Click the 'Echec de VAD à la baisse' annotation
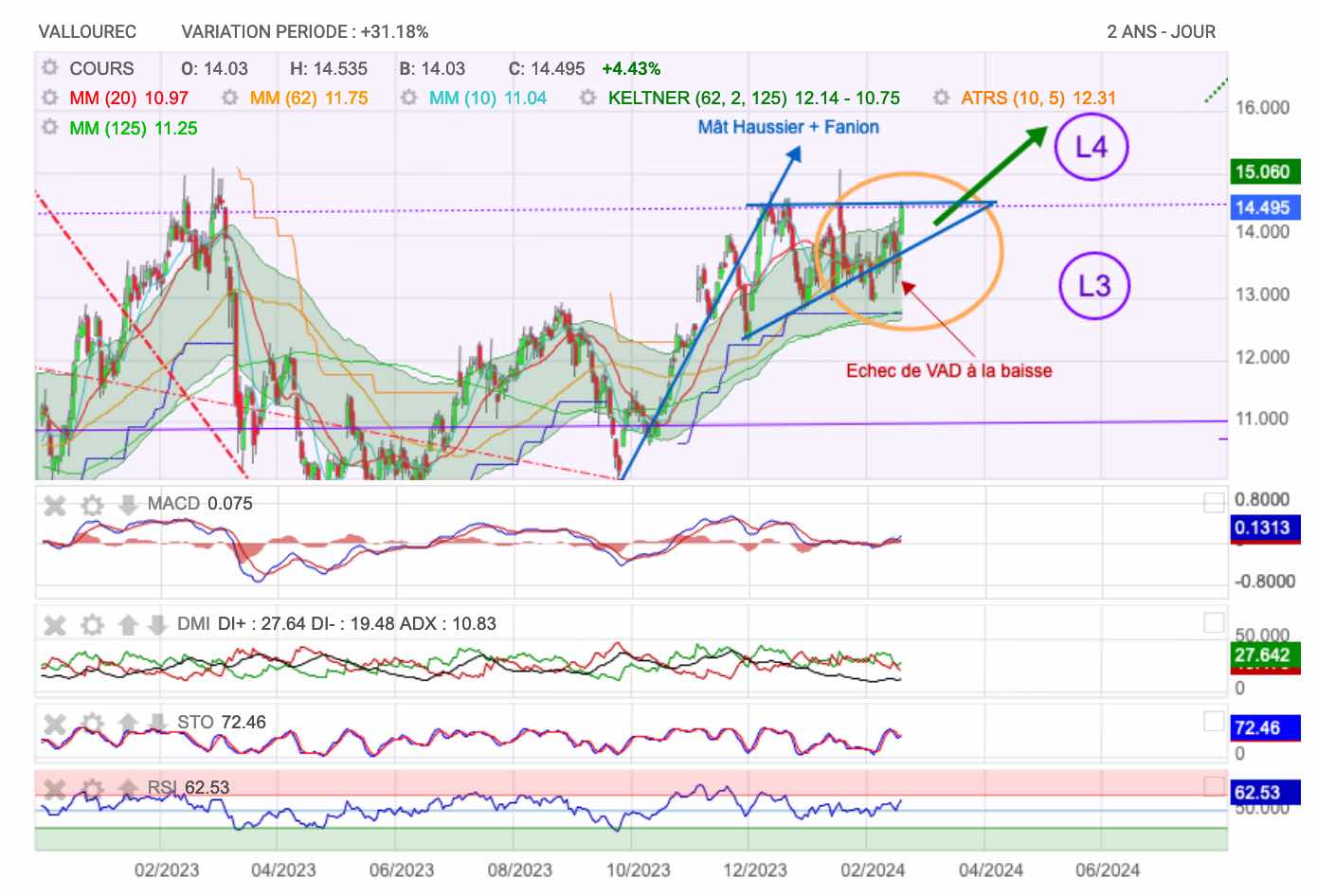The height and width of the screenshot is (896, 1317). tap(948, 370)
